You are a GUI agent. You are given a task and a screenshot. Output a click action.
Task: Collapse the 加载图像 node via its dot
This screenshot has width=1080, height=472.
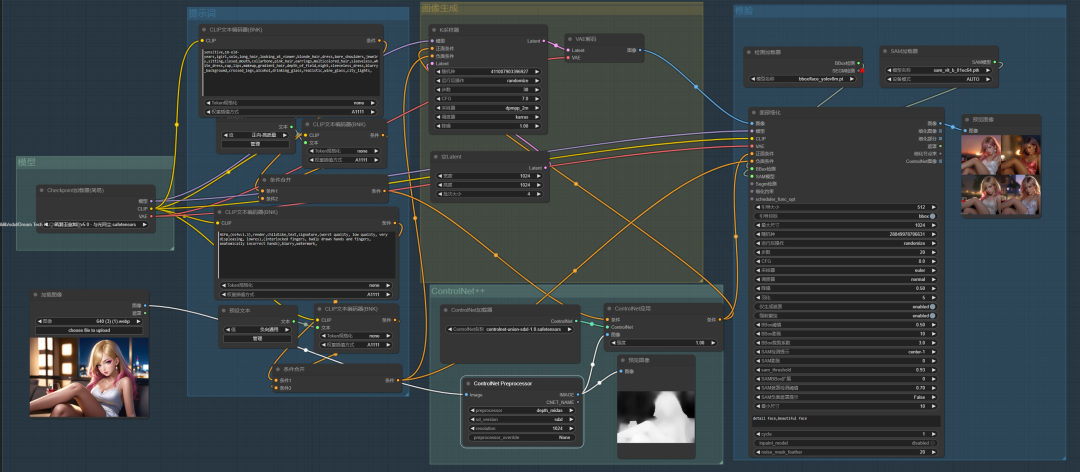tap(36, 295)
